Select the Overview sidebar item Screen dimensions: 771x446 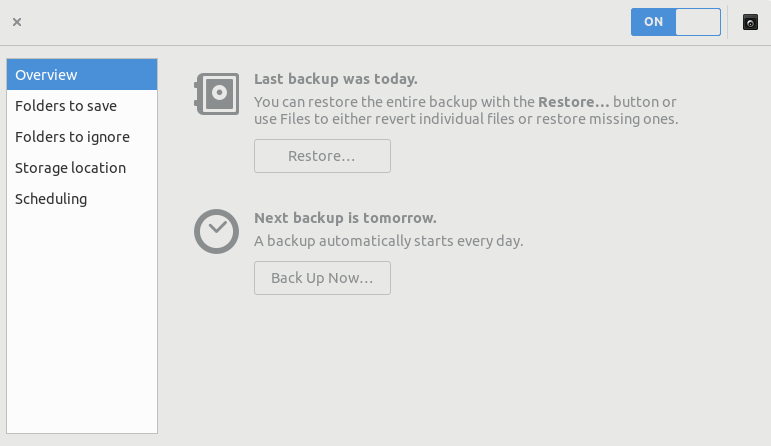(81, 75)
